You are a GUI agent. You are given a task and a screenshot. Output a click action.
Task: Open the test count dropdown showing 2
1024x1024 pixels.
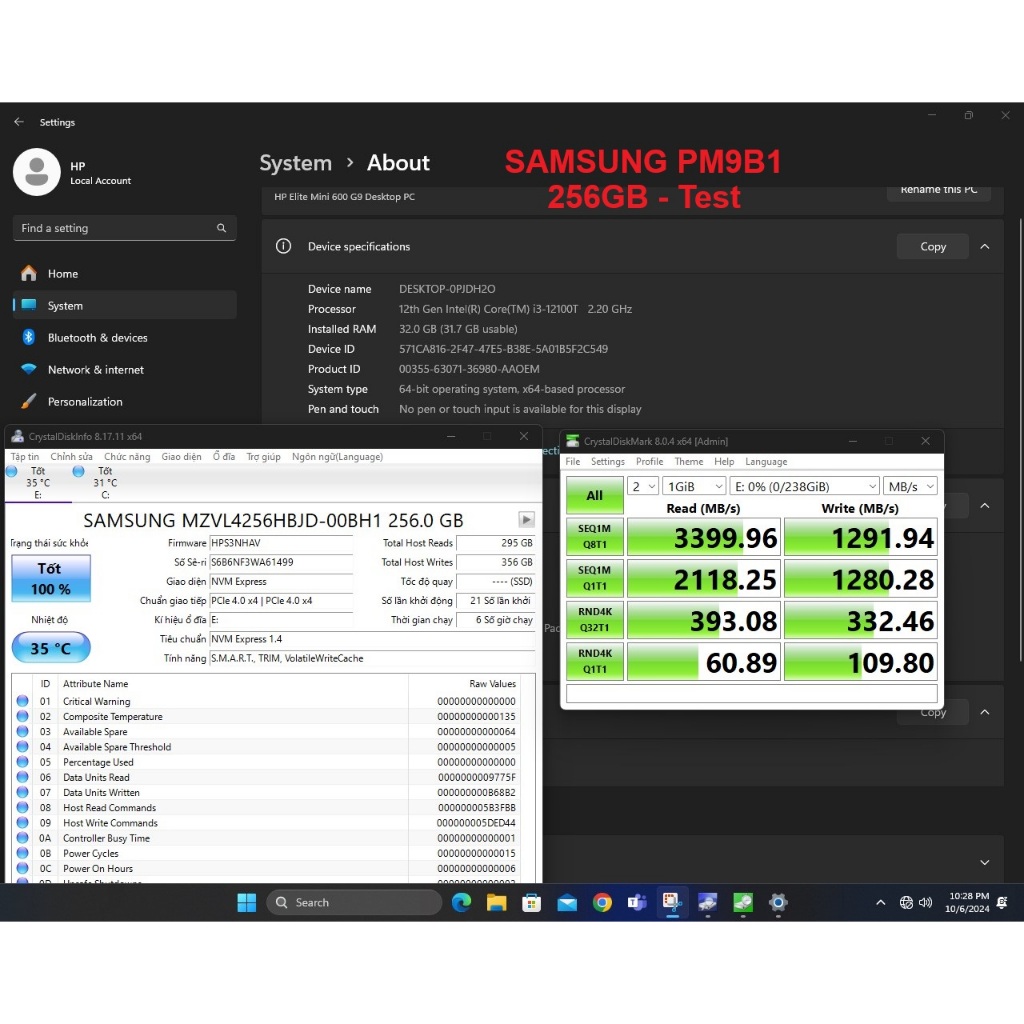point(643,486)
